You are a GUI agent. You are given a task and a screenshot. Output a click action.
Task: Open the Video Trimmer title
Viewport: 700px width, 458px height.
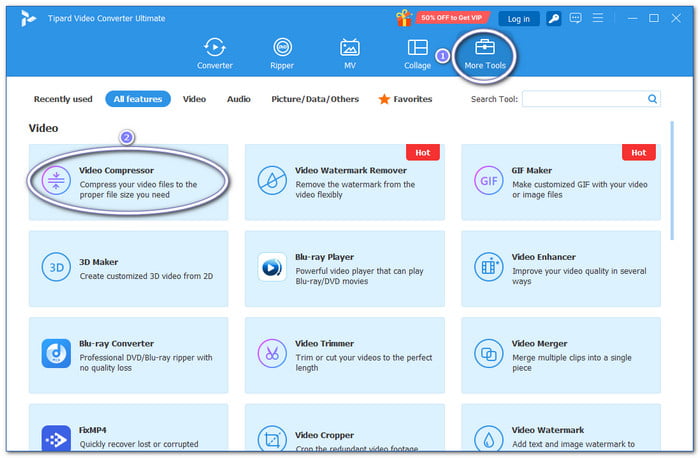(x=325, y=344)
